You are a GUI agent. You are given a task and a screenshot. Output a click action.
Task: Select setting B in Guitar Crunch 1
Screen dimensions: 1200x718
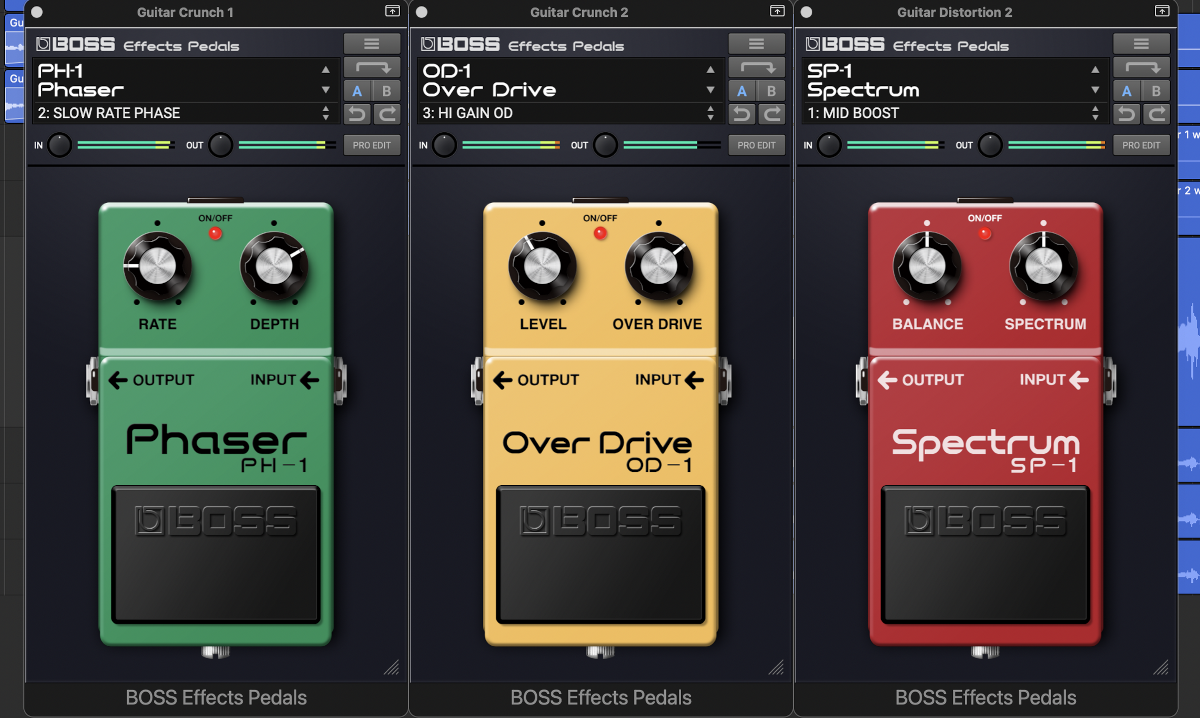[x=387, y=91]
